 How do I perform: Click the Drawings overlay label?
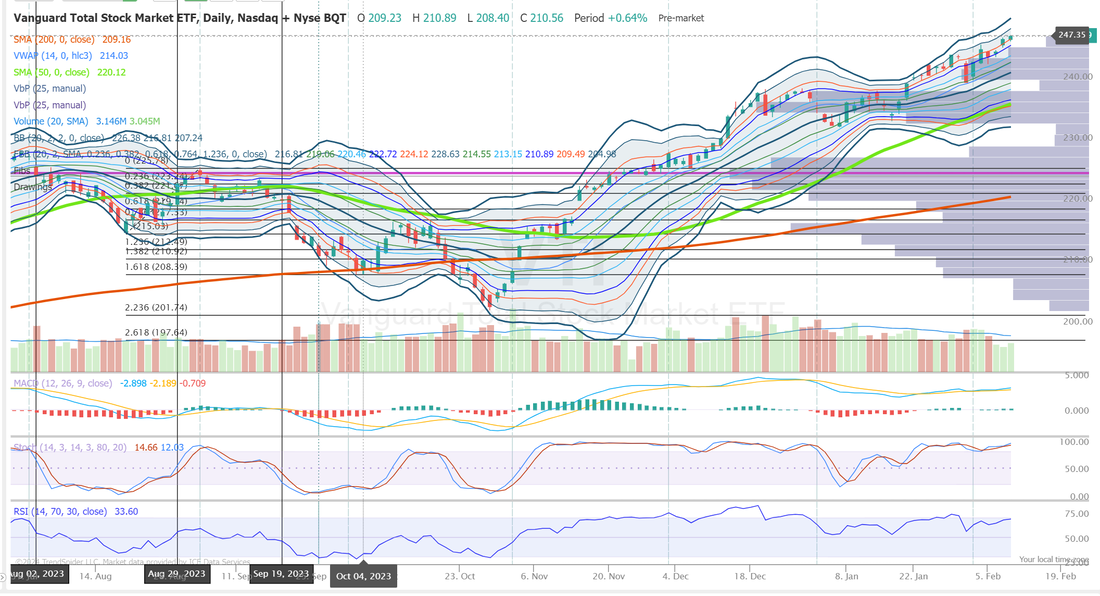(32, 187)
